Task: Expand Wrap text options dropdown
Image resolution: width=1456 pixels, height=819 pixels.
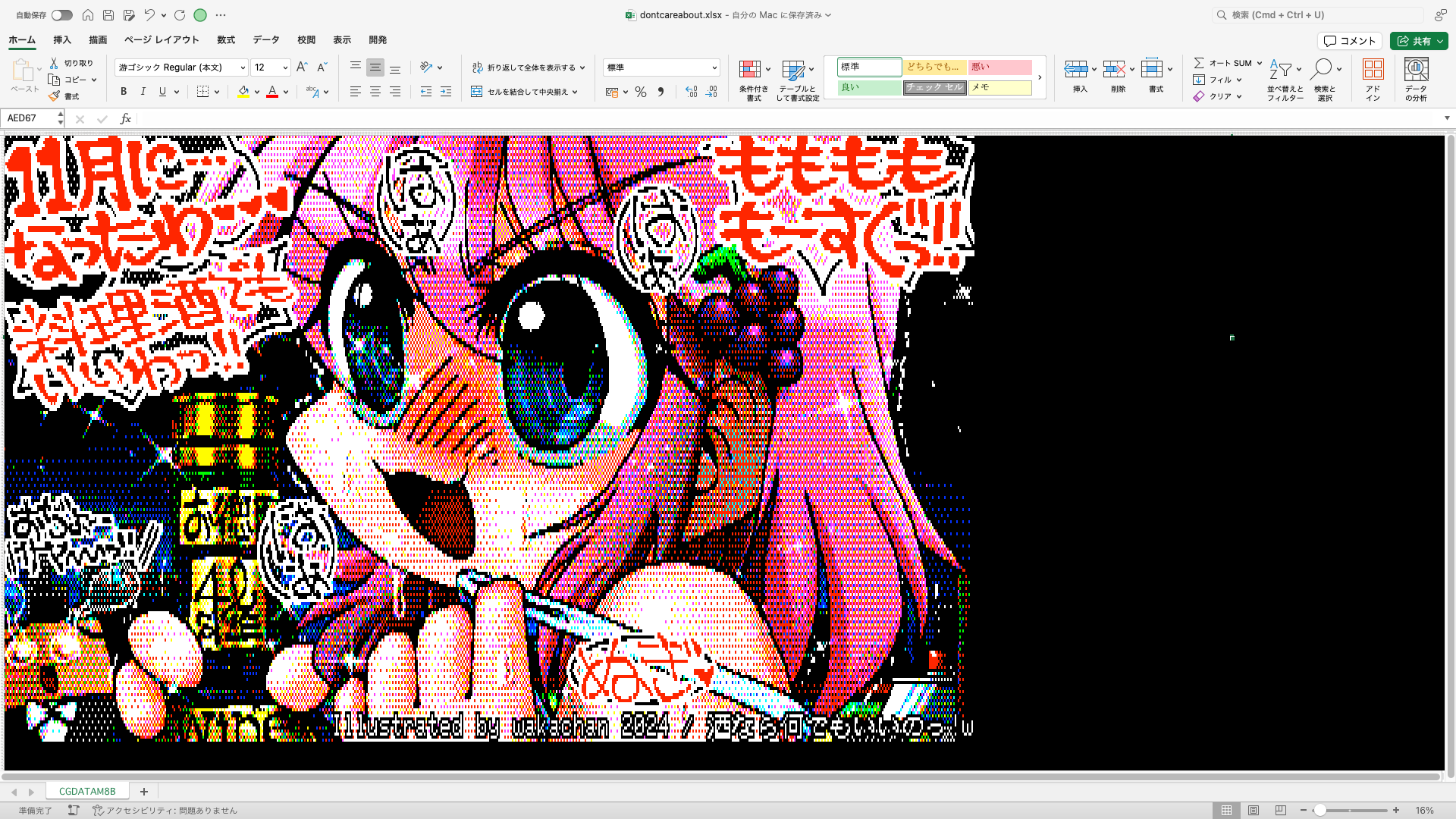Action: click(x=582, y=68)
